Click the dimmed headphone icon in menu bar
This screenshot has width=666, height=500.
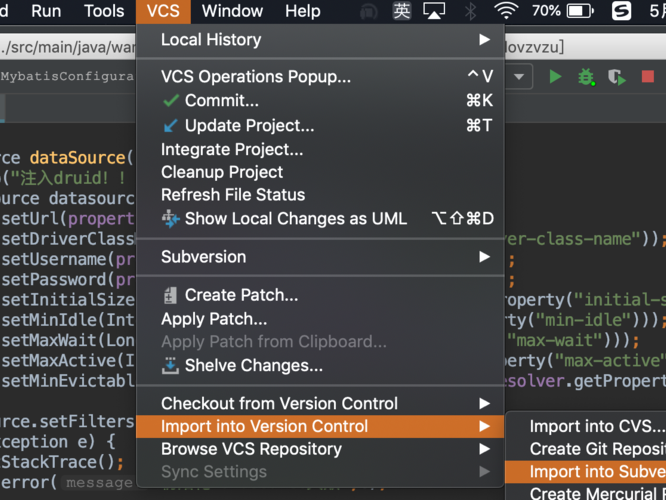click(368, 12)
